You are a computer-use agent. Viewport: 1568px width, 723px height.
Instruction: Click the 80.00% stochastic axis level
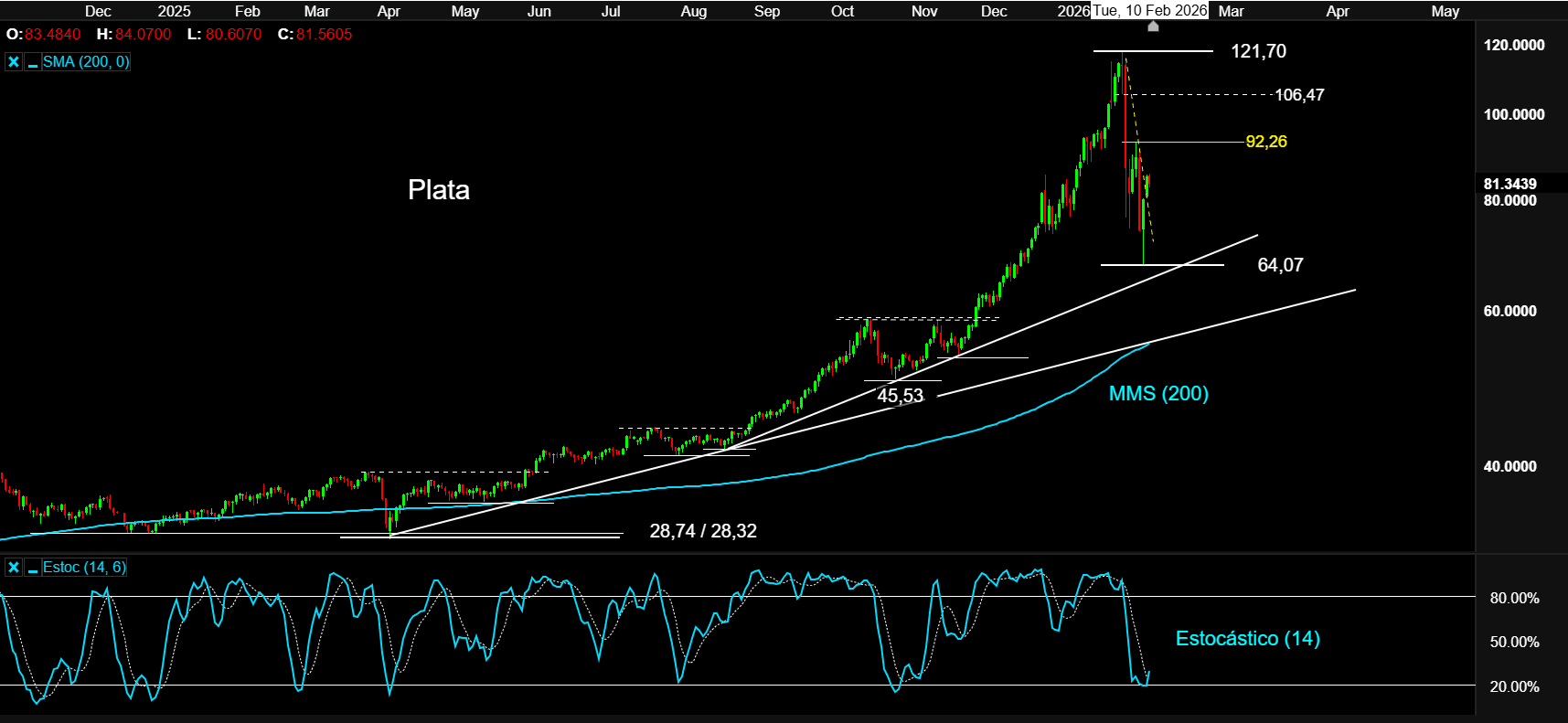pos(1514,598)
